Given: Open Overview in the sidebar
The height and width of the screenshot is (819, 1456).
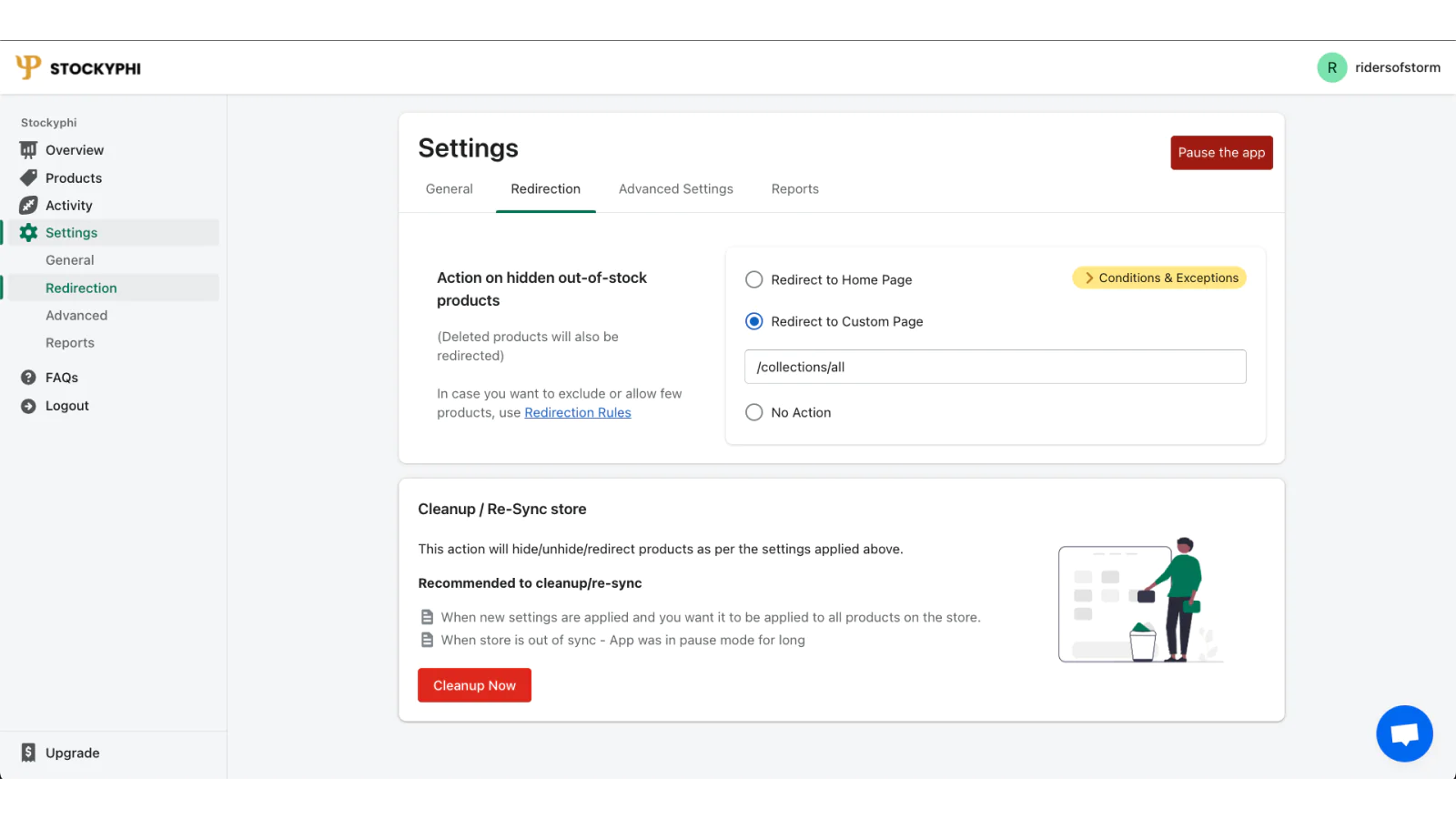Looking at the screenshot, I should point(75,150).
